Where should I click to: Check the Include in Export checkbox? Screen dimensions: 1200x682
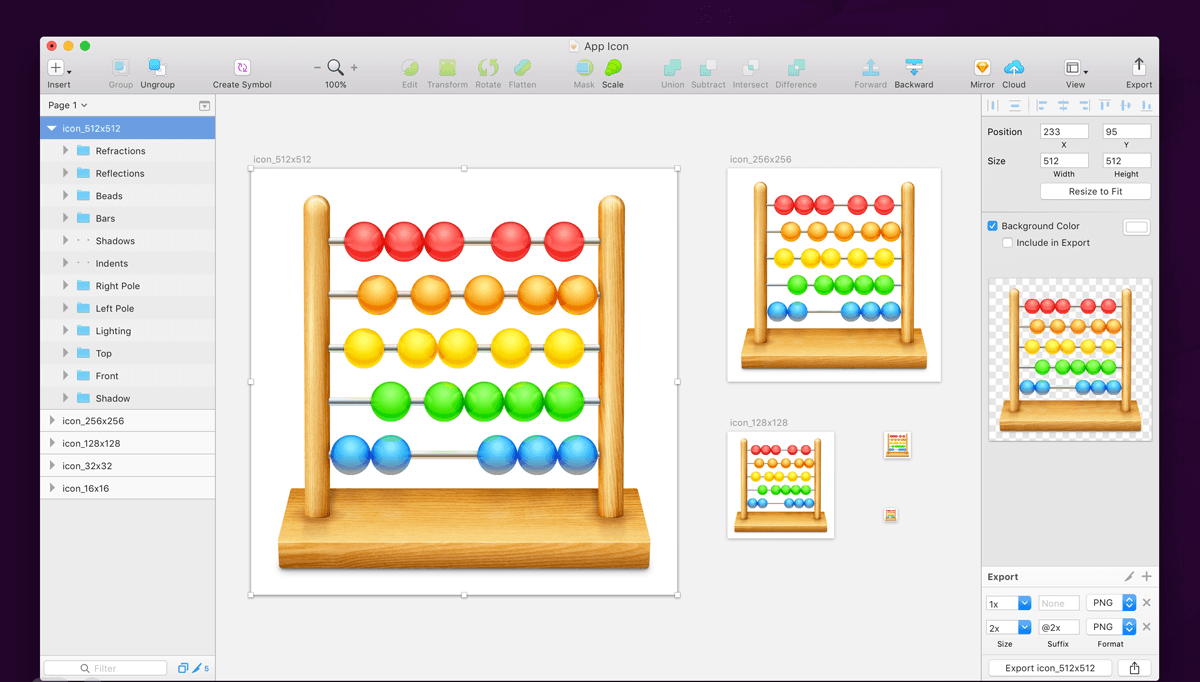(1008, 243)
